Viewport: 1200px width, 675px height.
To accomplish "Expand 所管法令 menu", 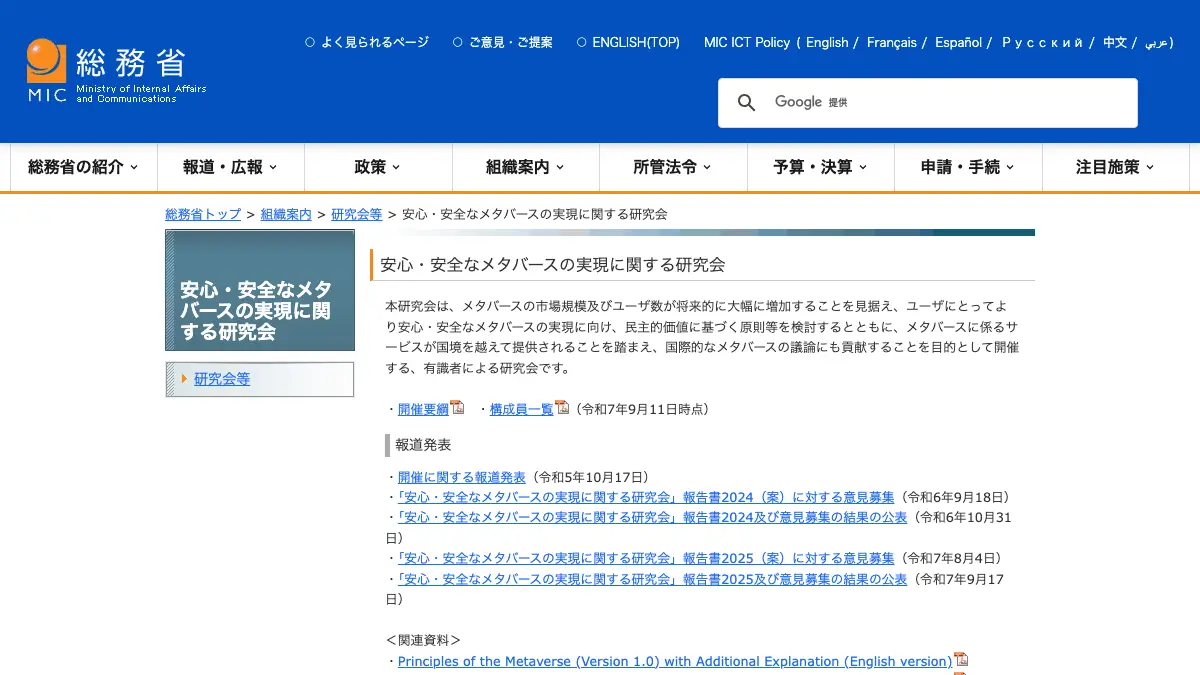I will (673, 167).
